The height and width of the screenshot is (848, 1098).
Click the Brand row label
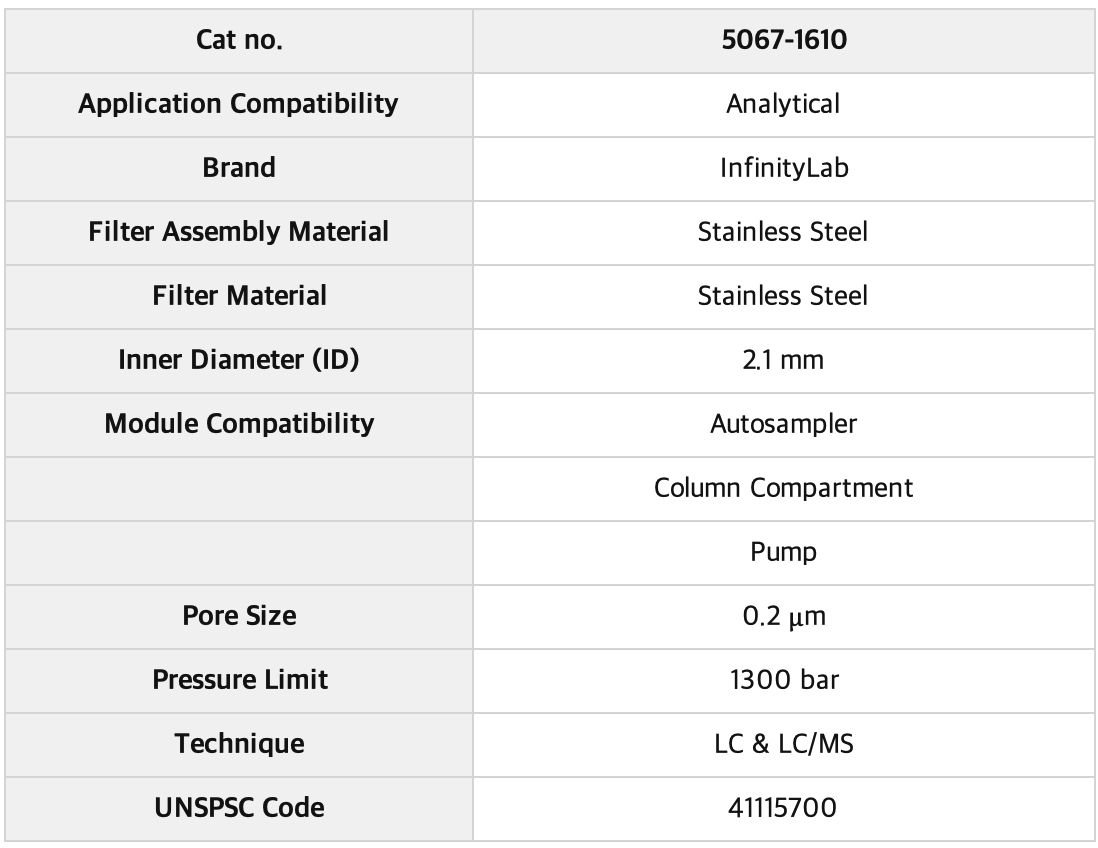pyautogui.click(x=239, y=168)
